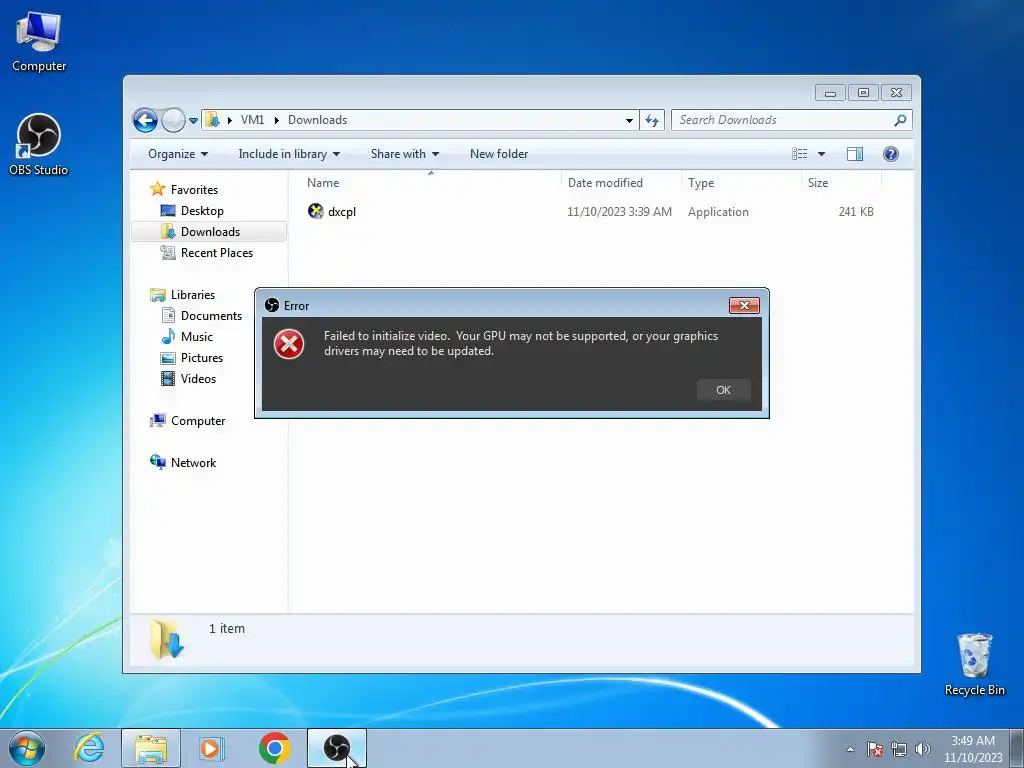The height and width of the screenshot is (768, 1024).
Task: Click the network tray icon
Action: pos(899,749)
